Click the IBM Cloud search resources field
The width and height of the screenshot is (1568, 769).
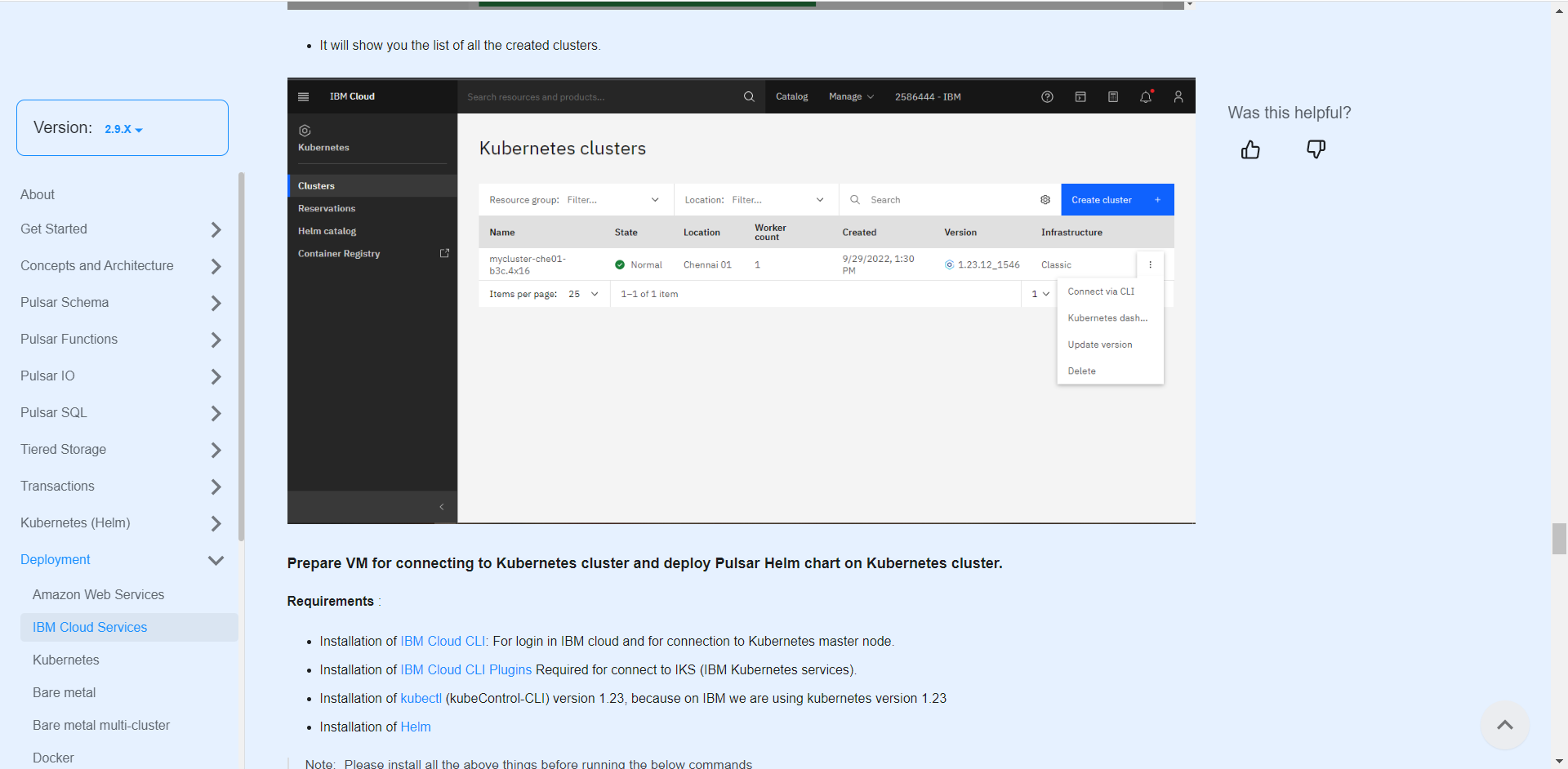click(x=600, y=96)
